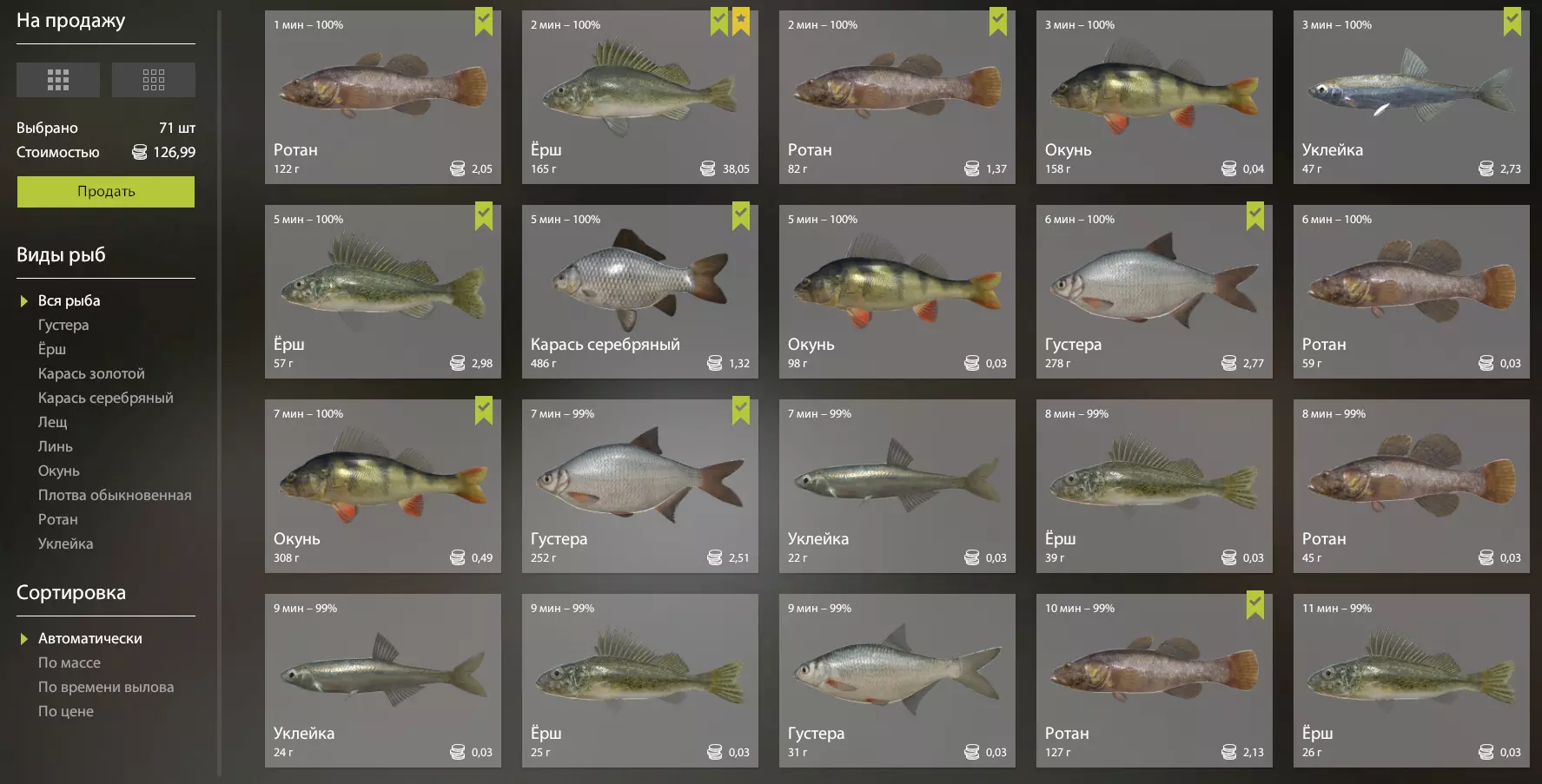
Task: Click coin price icon on Окунь 158 г card
Action: 1228,168
